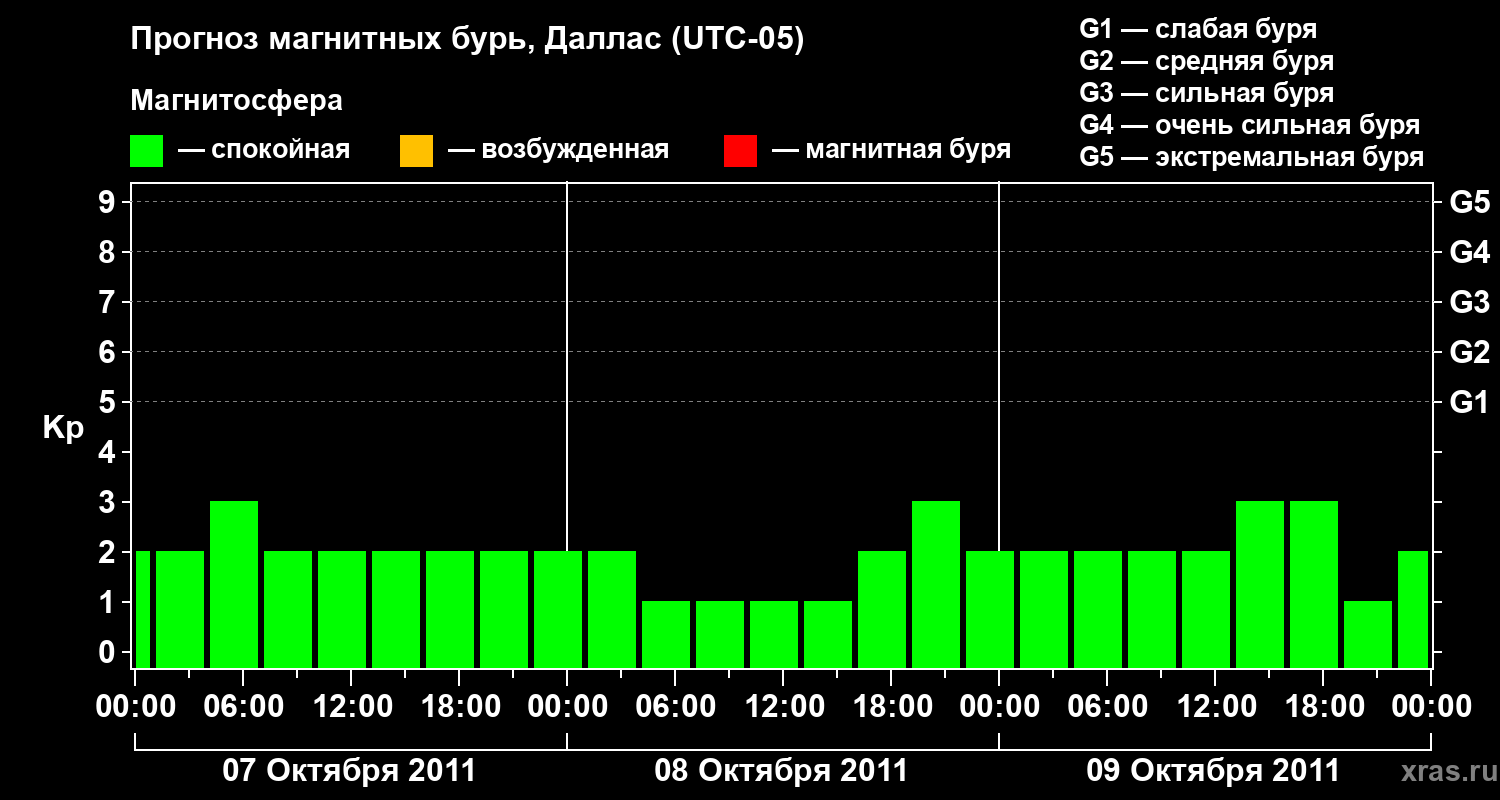Click the green 'спокойная' legend swatch
Viewport: 1500px width, 800px height.
coord(147,151)
